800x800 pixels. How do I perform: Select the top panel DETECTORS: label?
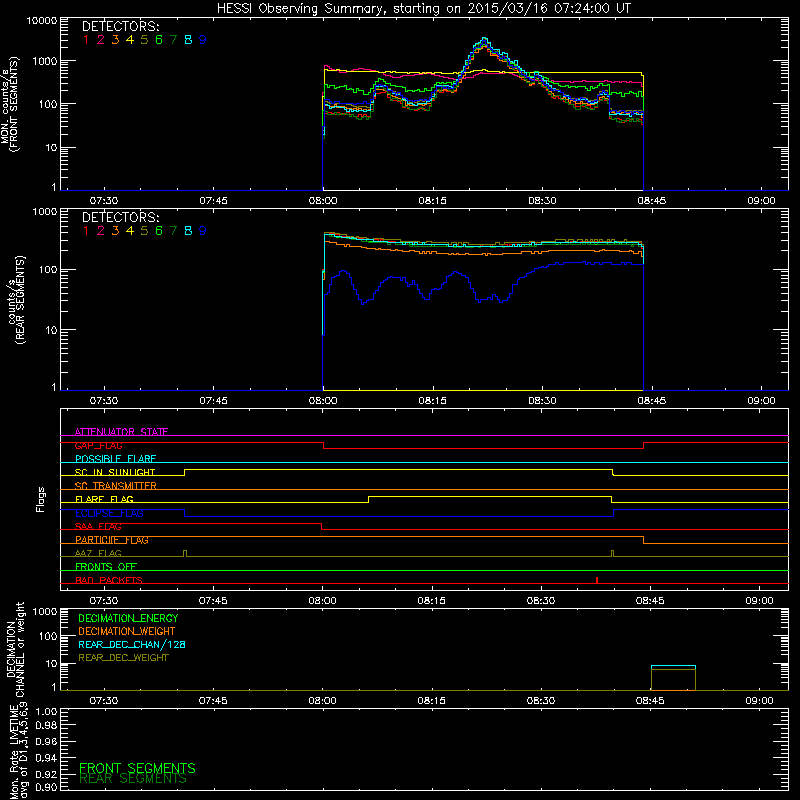(120, 27)
